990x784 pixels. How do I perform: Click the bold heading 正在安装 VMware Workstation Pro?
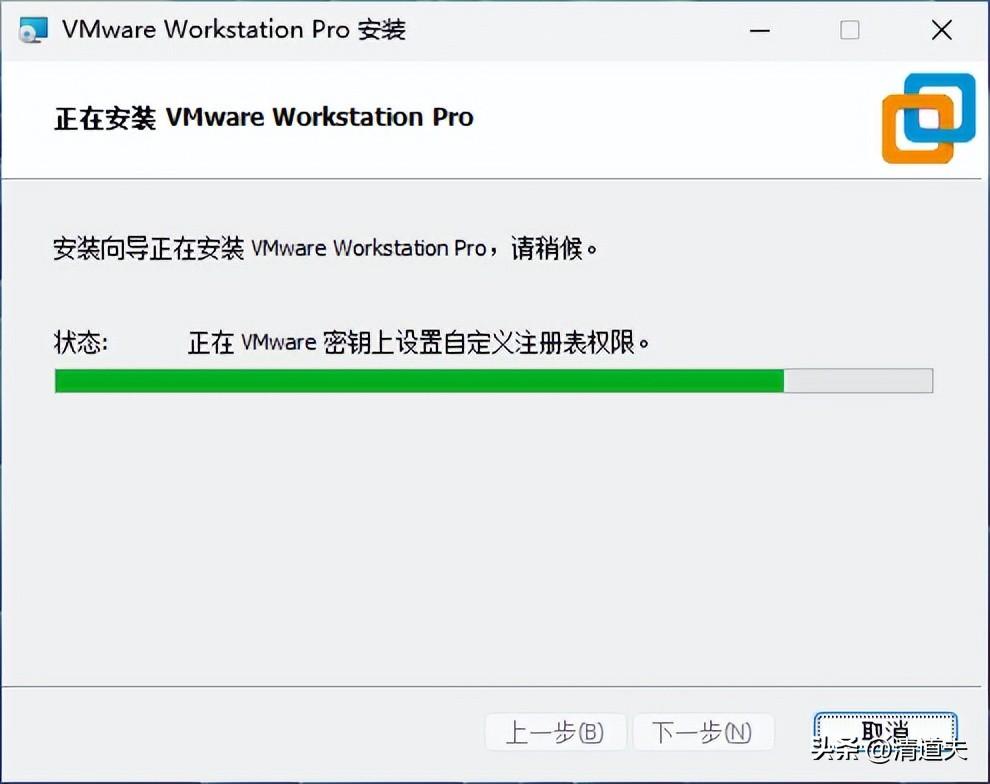(264, 117)
